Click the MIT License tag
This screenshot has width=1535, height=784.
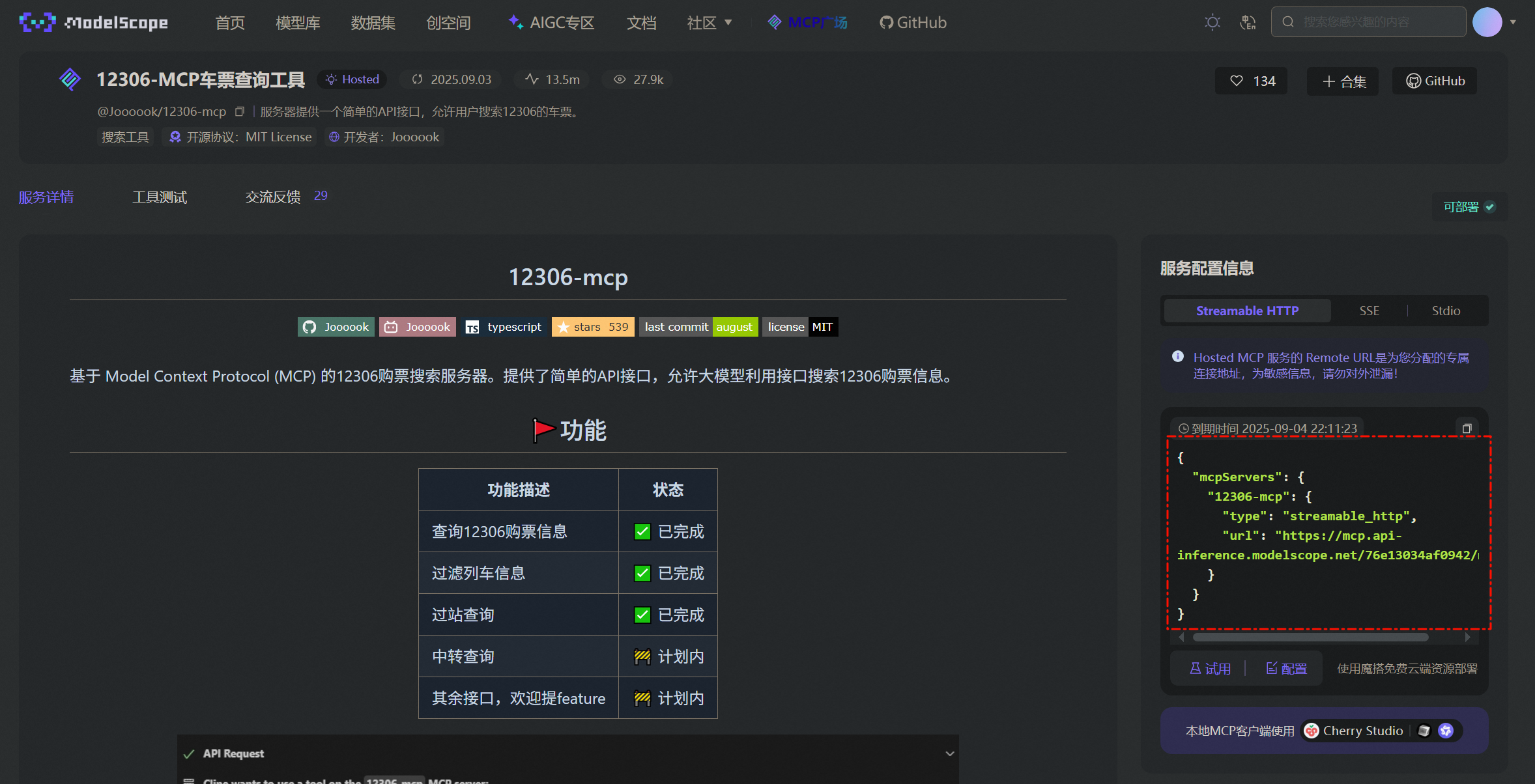pyautogui.click(x=240, y=137)
